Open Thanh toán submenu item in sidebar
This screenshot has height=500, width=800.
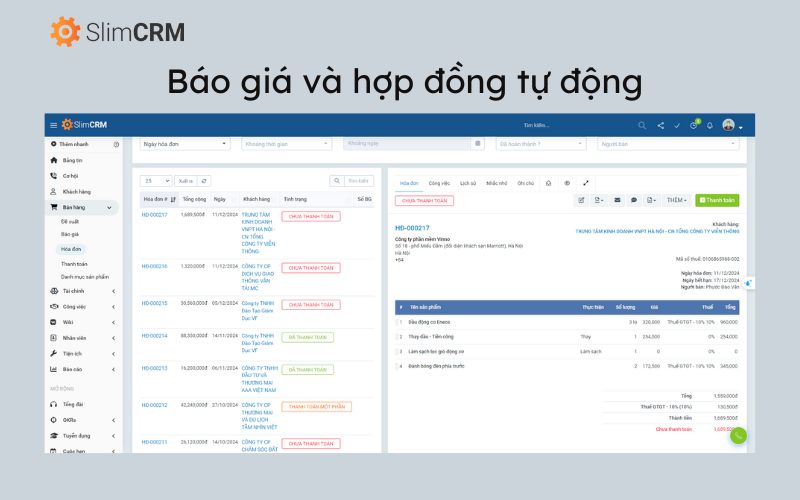pos(74,264)
